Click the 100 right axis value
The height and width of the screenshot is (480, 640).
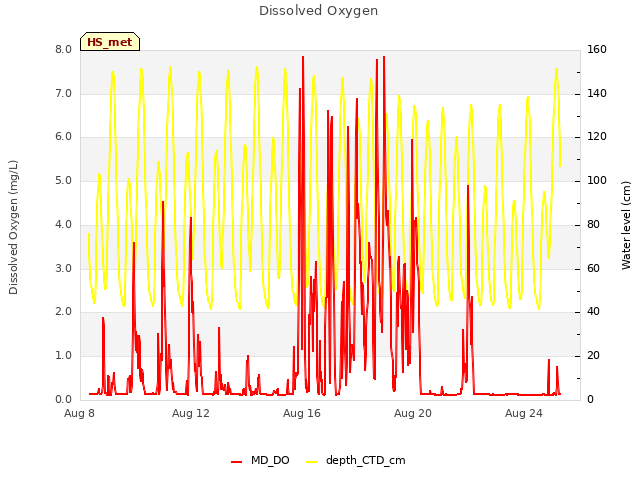click(597, 180)
